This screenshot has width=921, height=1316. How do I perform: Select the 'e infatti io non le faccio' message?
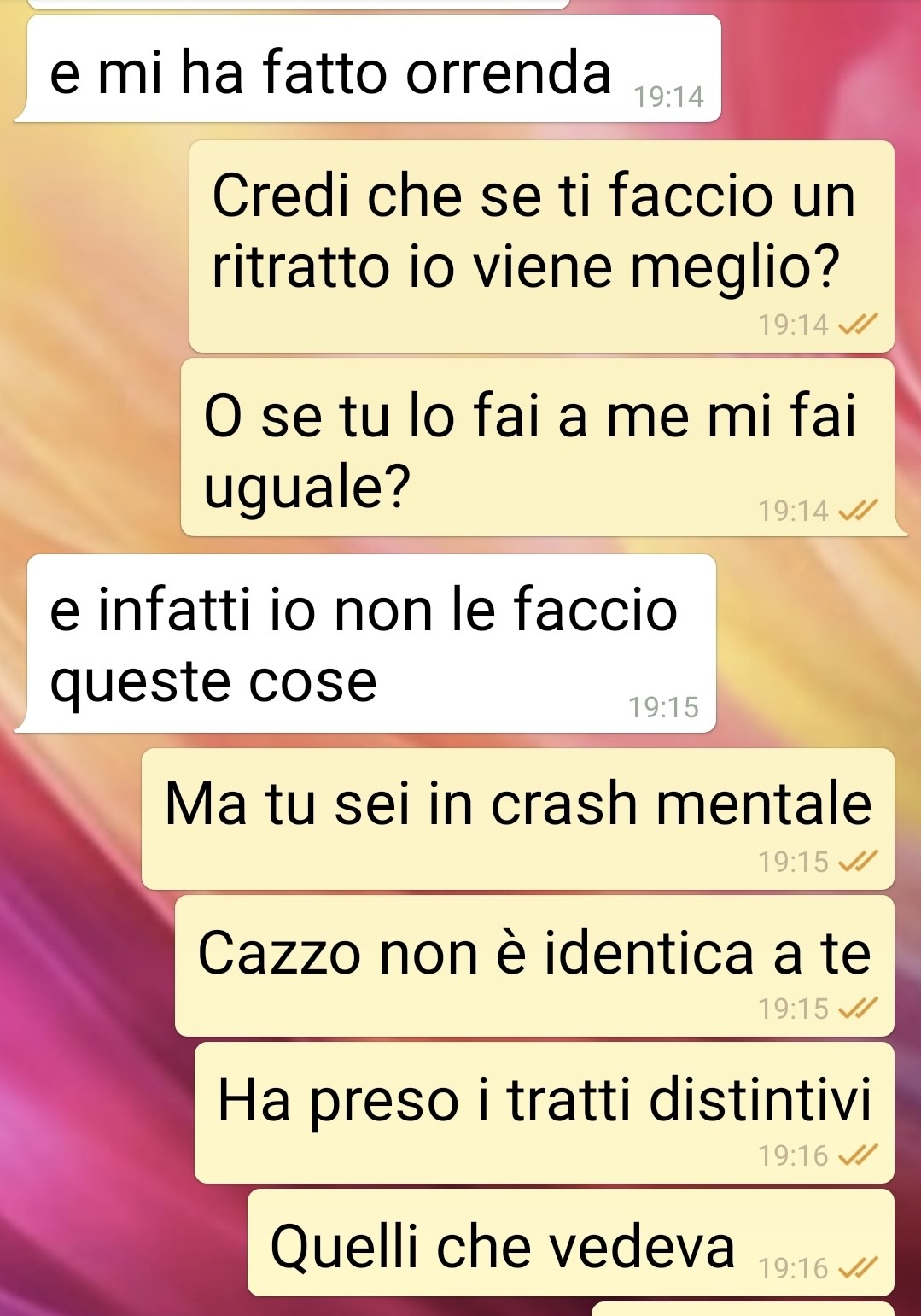coord(365,643)
